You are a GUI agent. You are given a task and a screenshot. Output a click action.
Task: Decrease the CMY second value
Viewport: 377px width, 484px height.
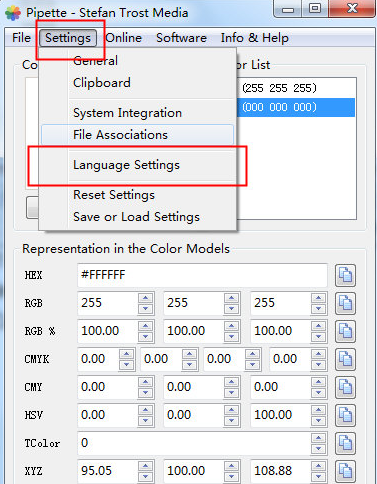(232, 393)
